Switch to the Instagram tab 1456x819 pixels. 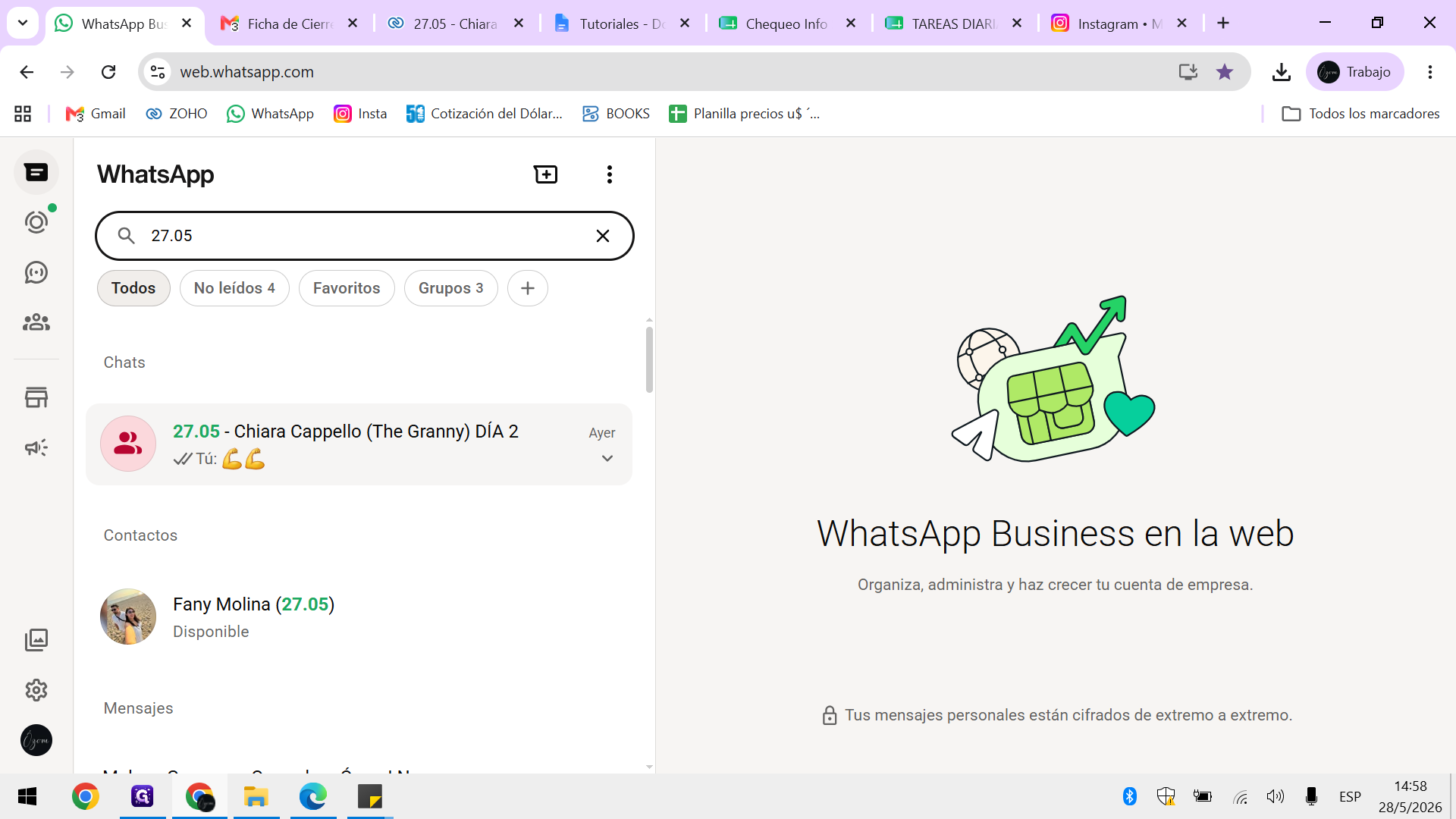pyautogui.click(x=1119, y=24)
